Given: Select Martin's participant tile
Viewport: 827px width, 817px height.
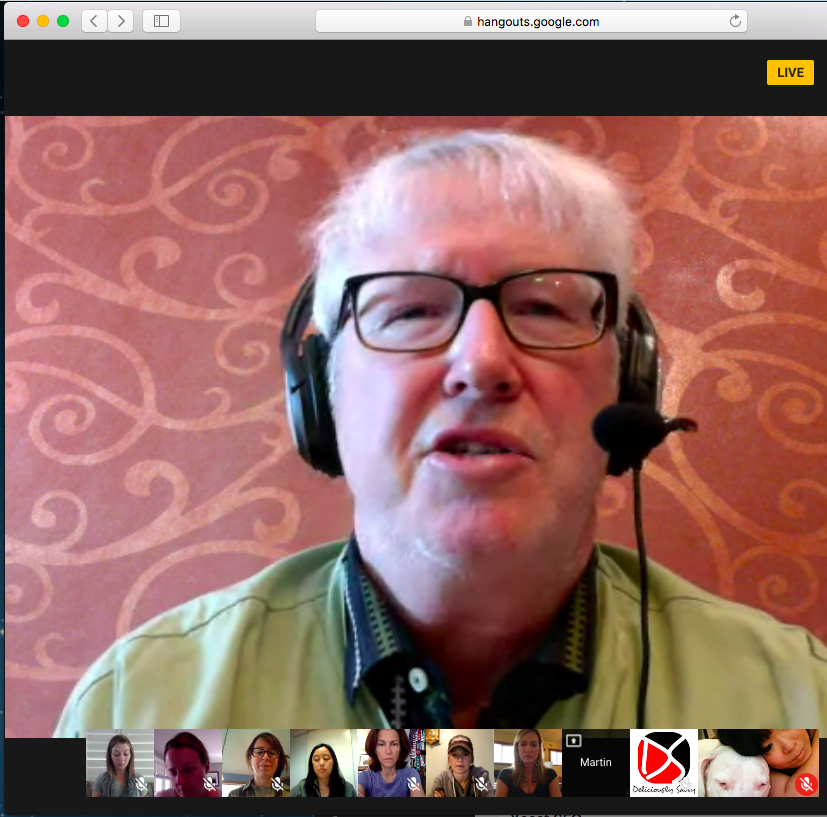Looking at the screenshot, I should (x=596, y=764).
